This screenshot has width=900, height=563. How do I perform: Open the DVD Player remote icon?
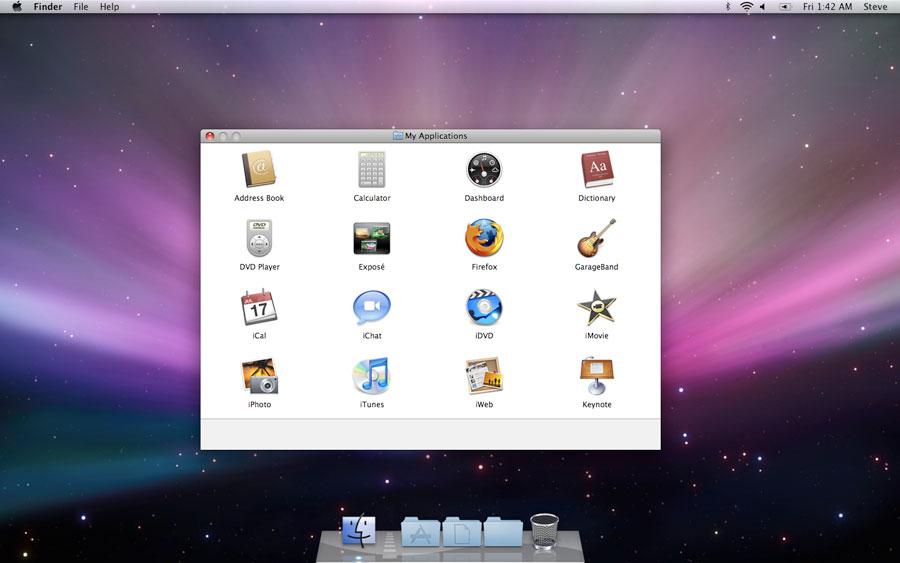(x=259, y=238)
